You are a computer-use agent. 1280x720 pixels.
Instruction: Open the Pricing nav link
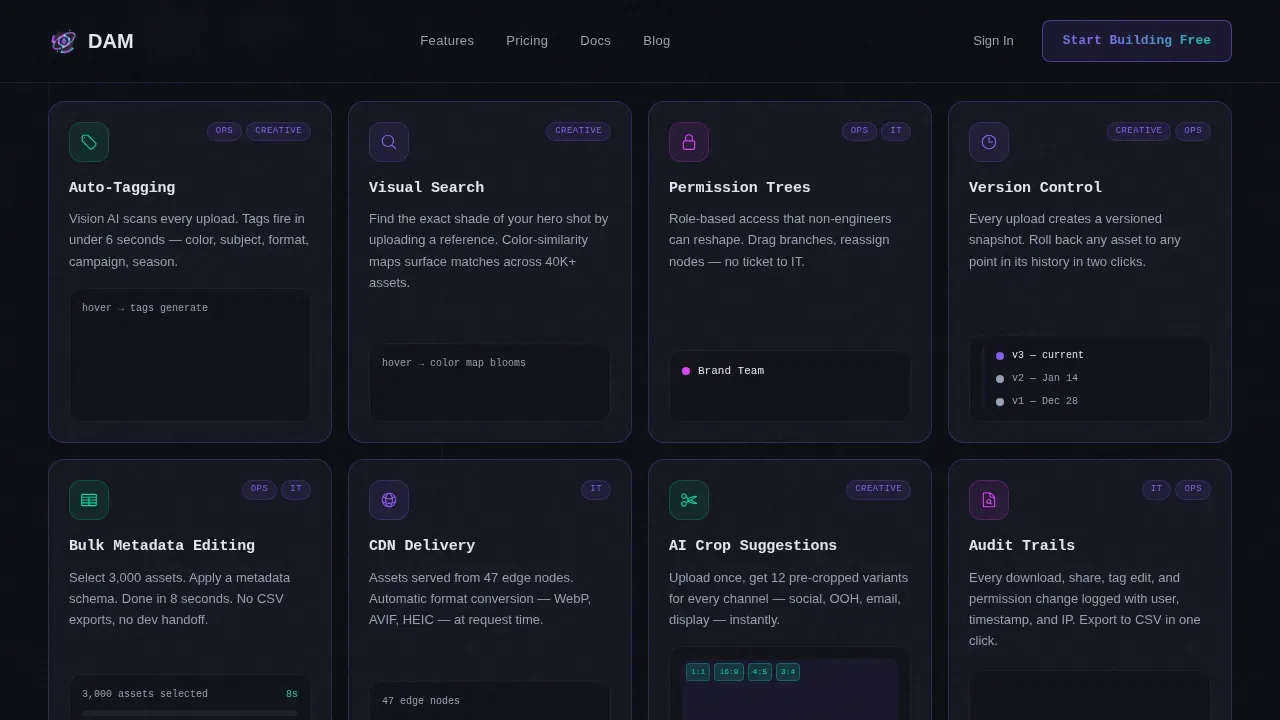(x=527, y=41)
